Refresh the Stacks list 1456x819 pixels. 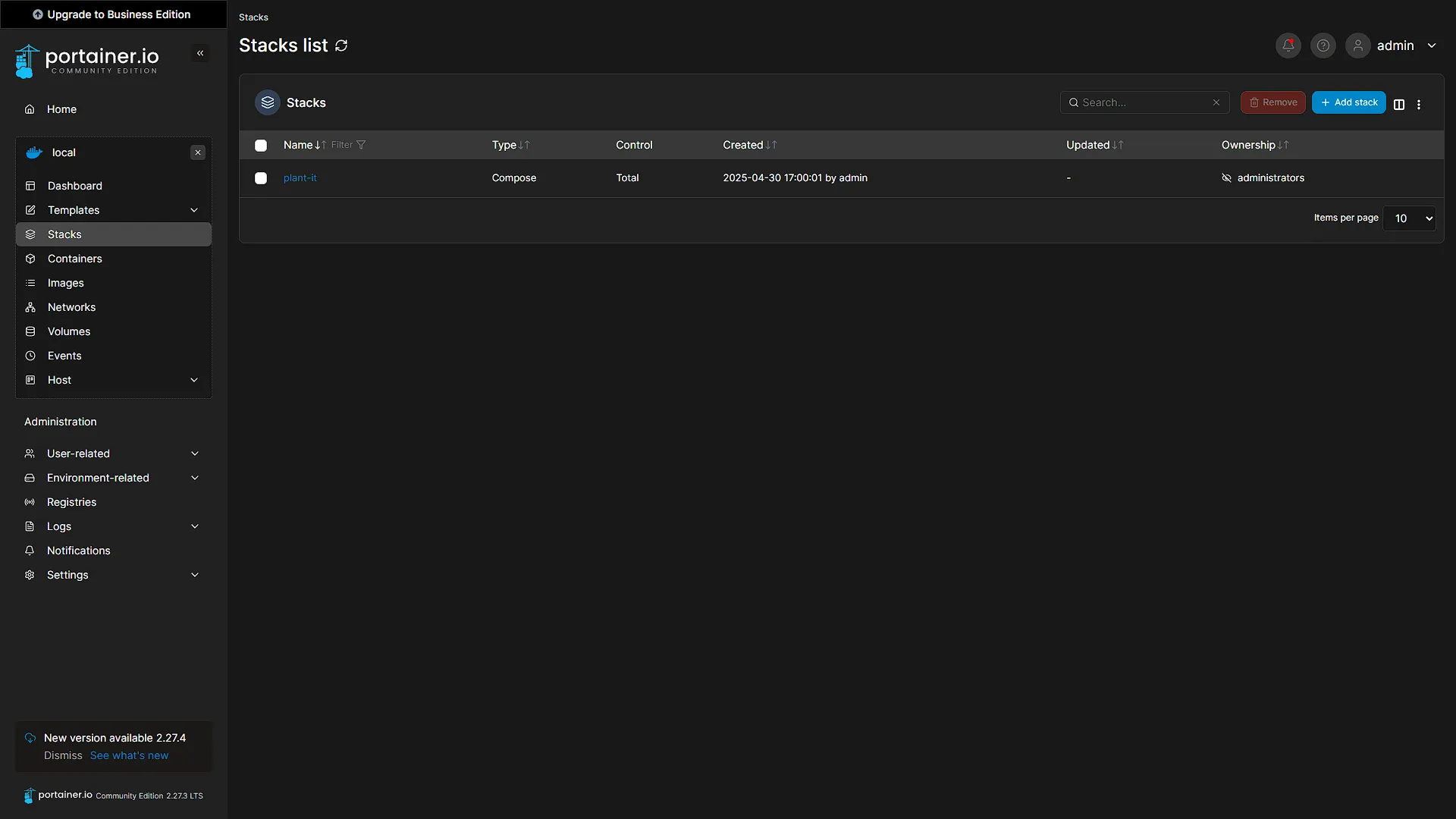[x=341, y=45]
